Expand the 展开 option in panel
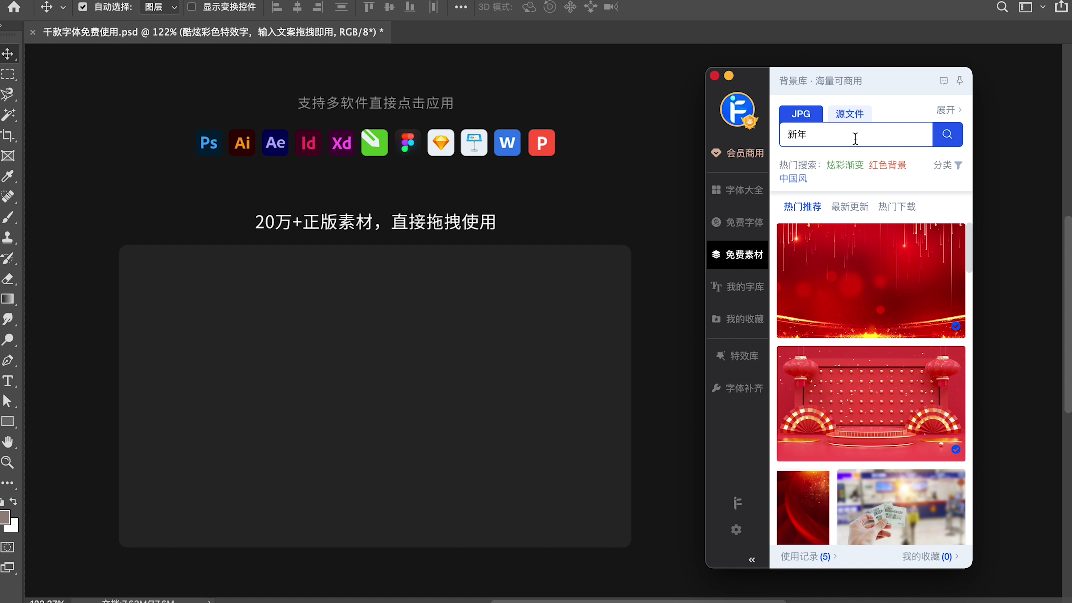This screenshot has width=1072, height=603. 949,110
